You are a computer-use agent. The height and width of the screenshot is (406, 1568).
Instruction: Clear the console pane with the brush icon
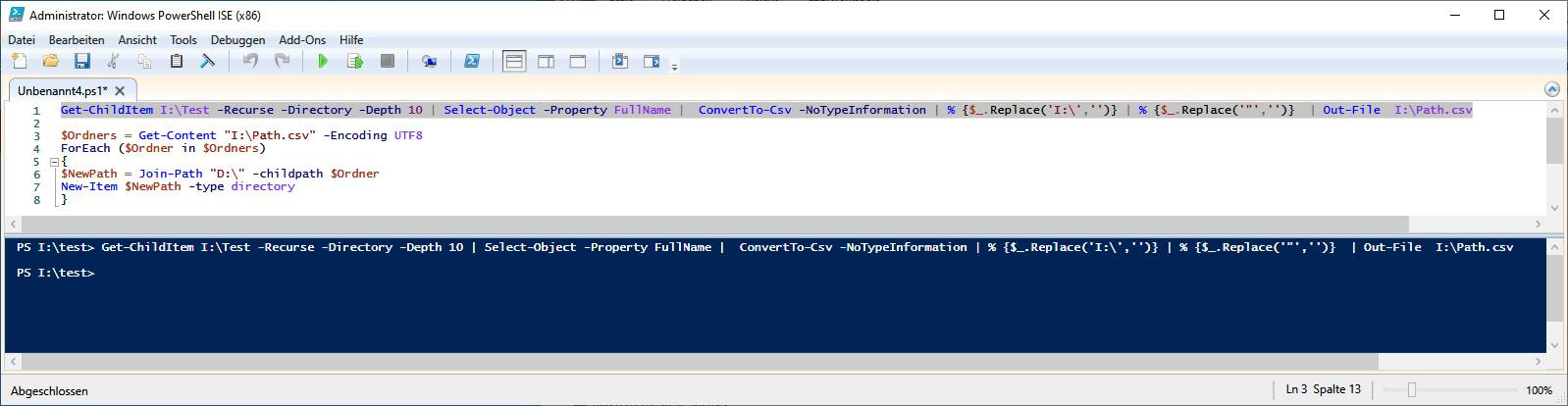coord(208,61)
